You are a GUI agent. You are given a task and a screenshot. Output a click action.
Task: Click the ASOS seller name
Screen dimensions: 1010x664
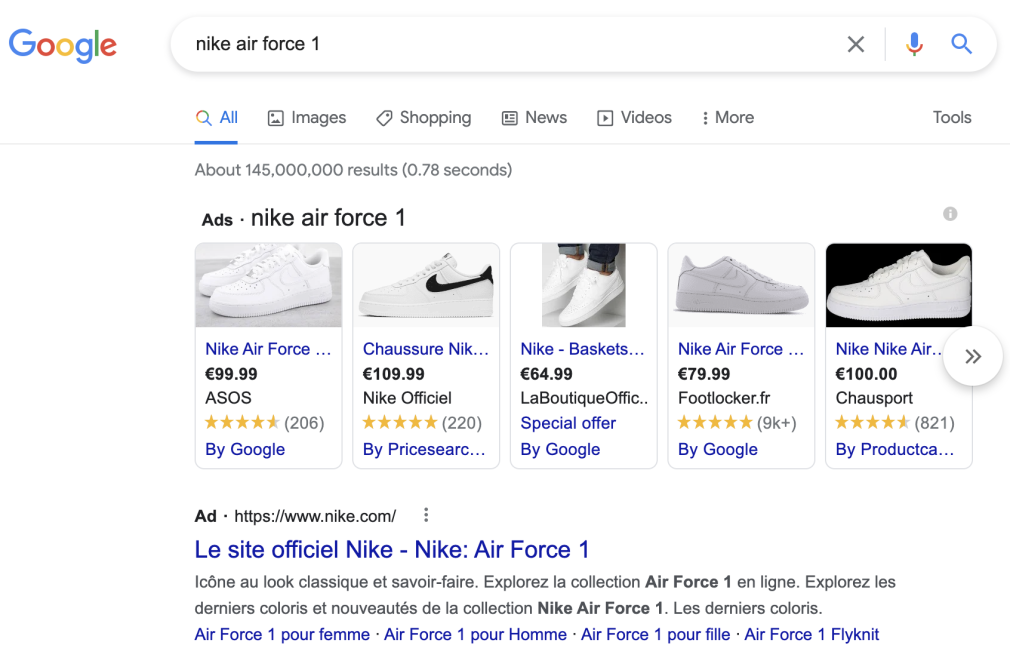click(x=228, y=398)
